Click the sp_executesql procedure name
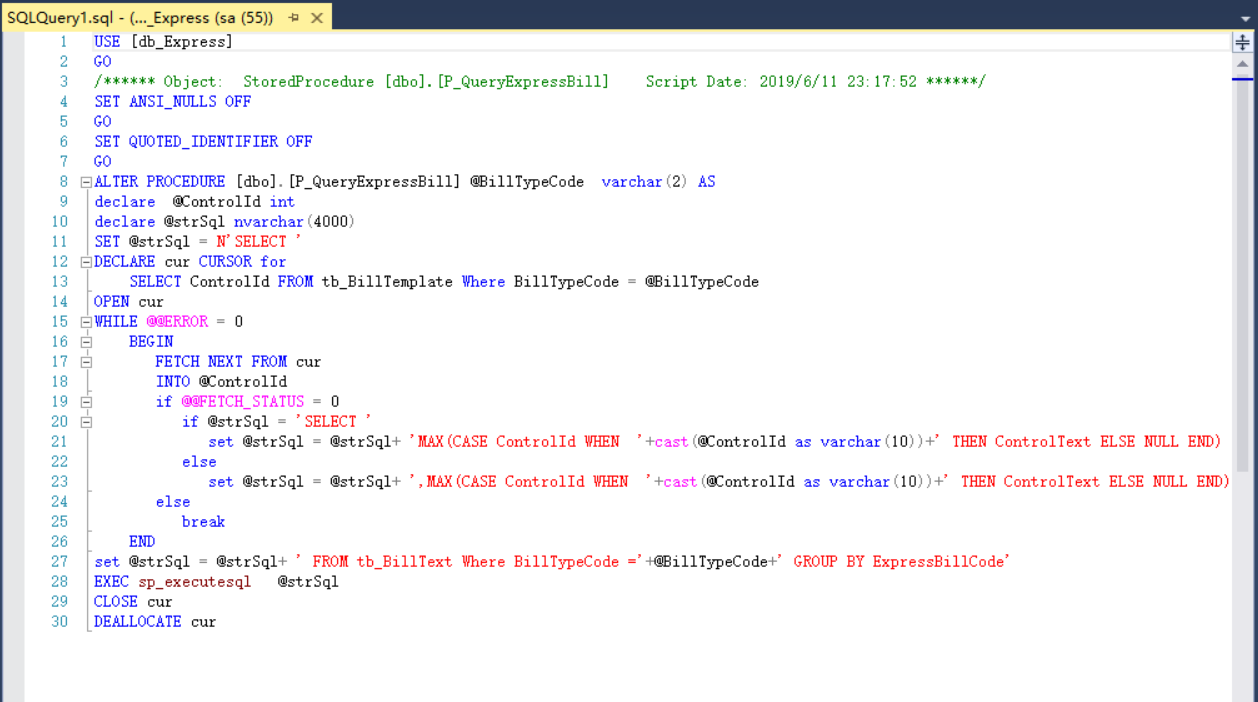The image size is (1258, 702). (x=195, y=582)
